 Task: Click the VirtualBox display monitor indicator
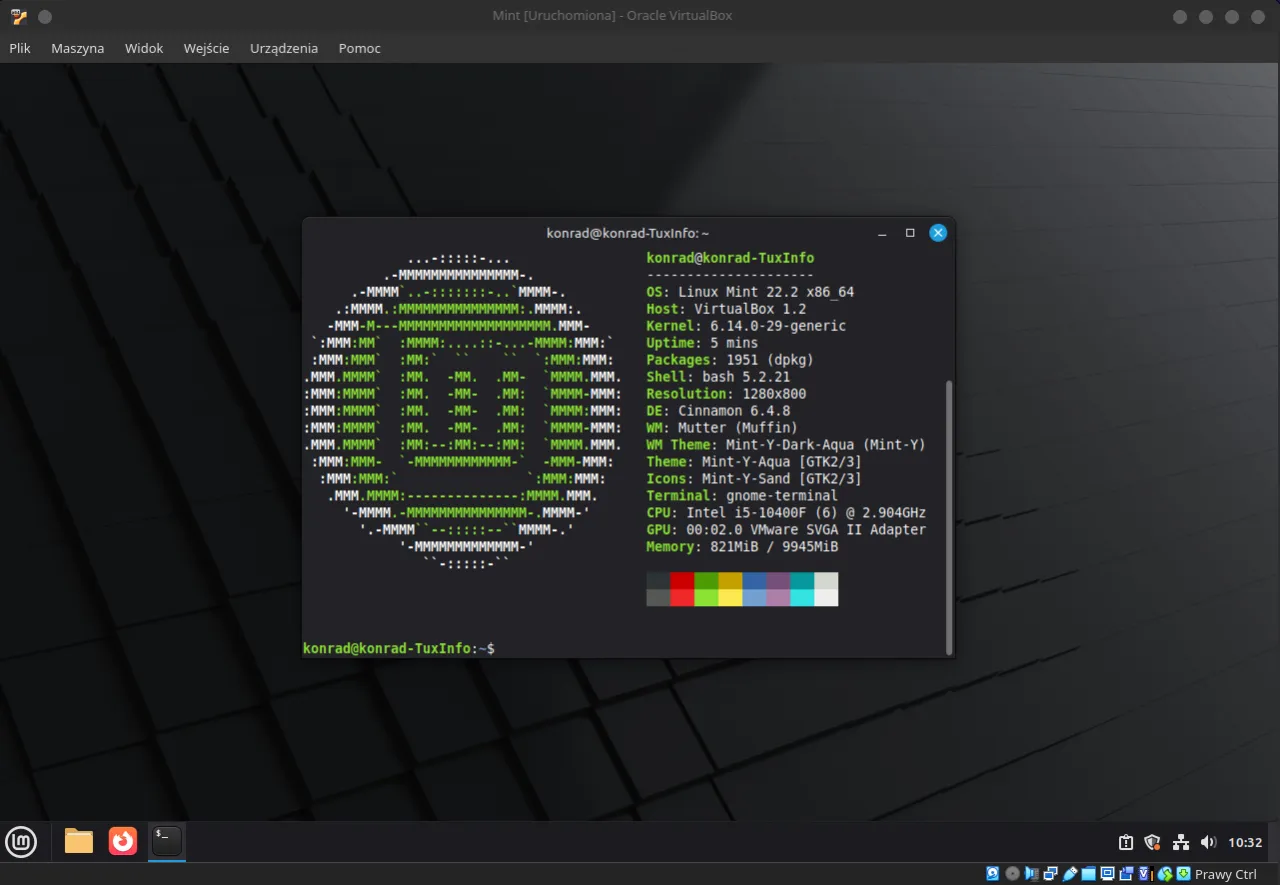pos(1108,874)
